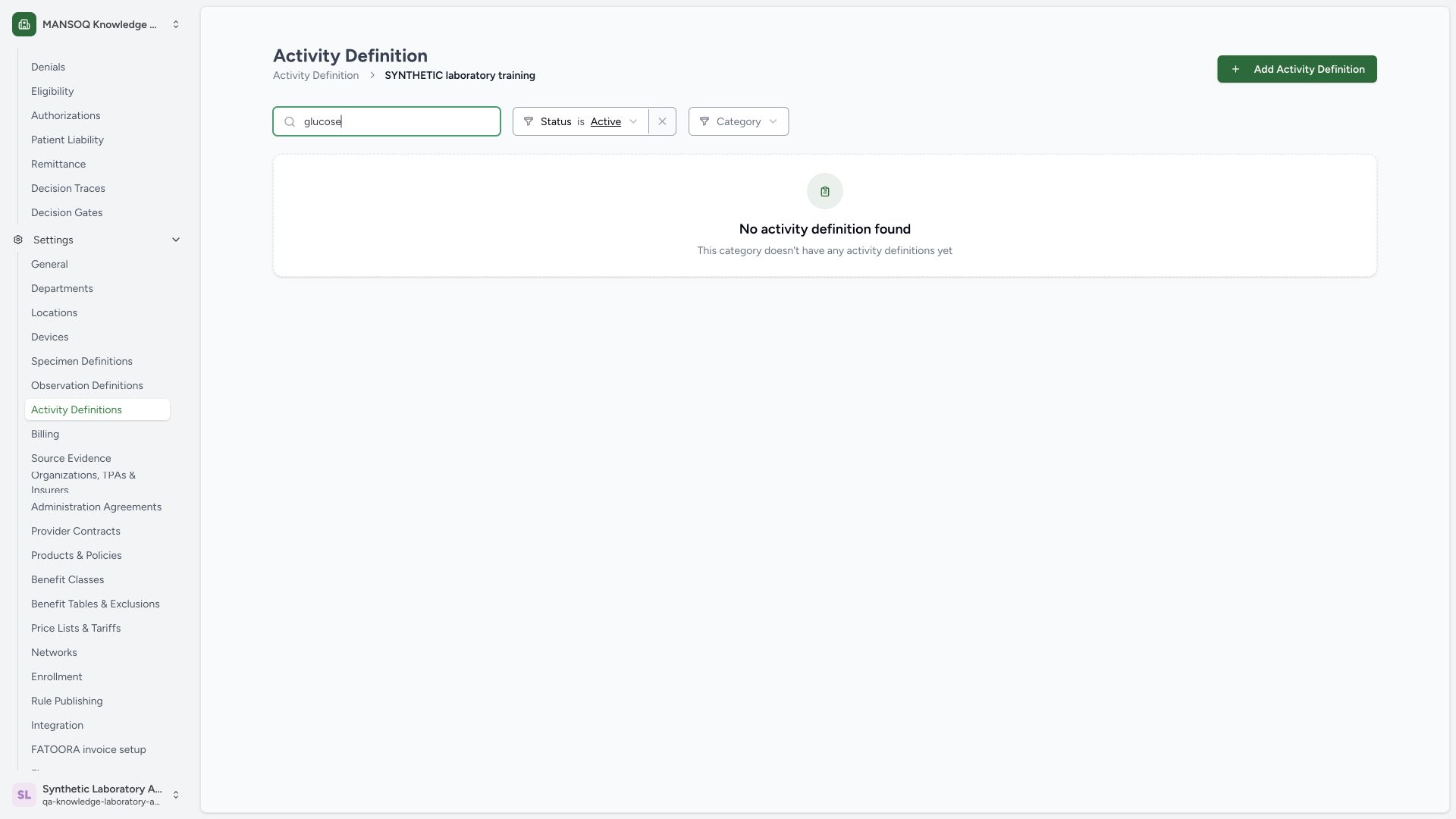Image resolution: width=1456 pixels, height=819 pixels.
Task: Open Benefit Tables & Exclusions
Action: click(x=96, y=604)
